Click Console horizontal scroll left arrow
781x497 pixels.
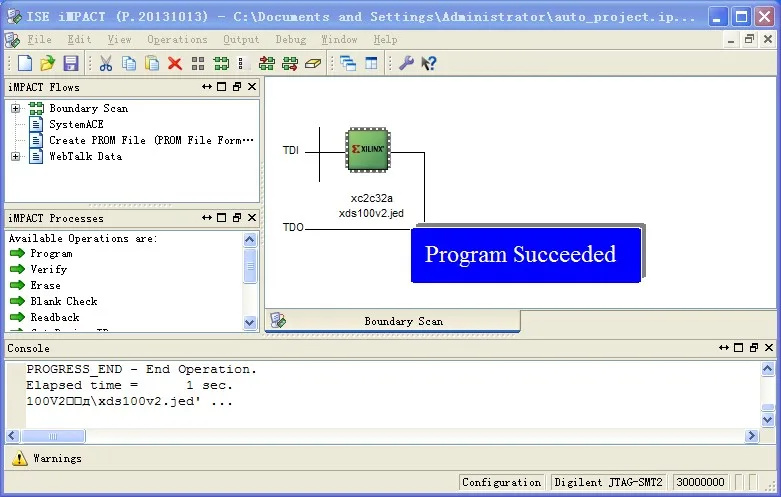(12, 436)
